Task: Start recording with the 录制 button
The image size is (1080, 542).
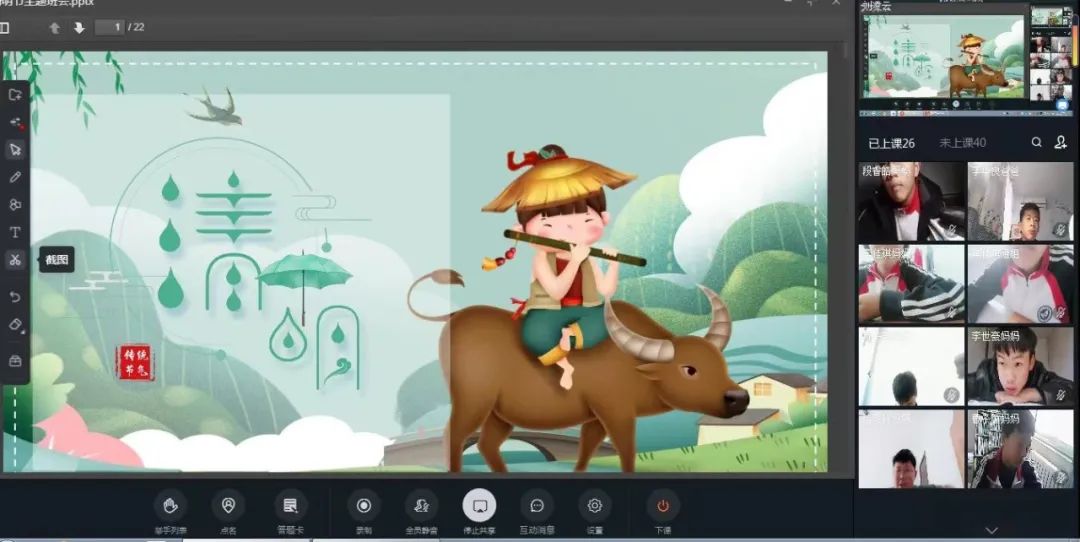Action: tap(363, 506)
